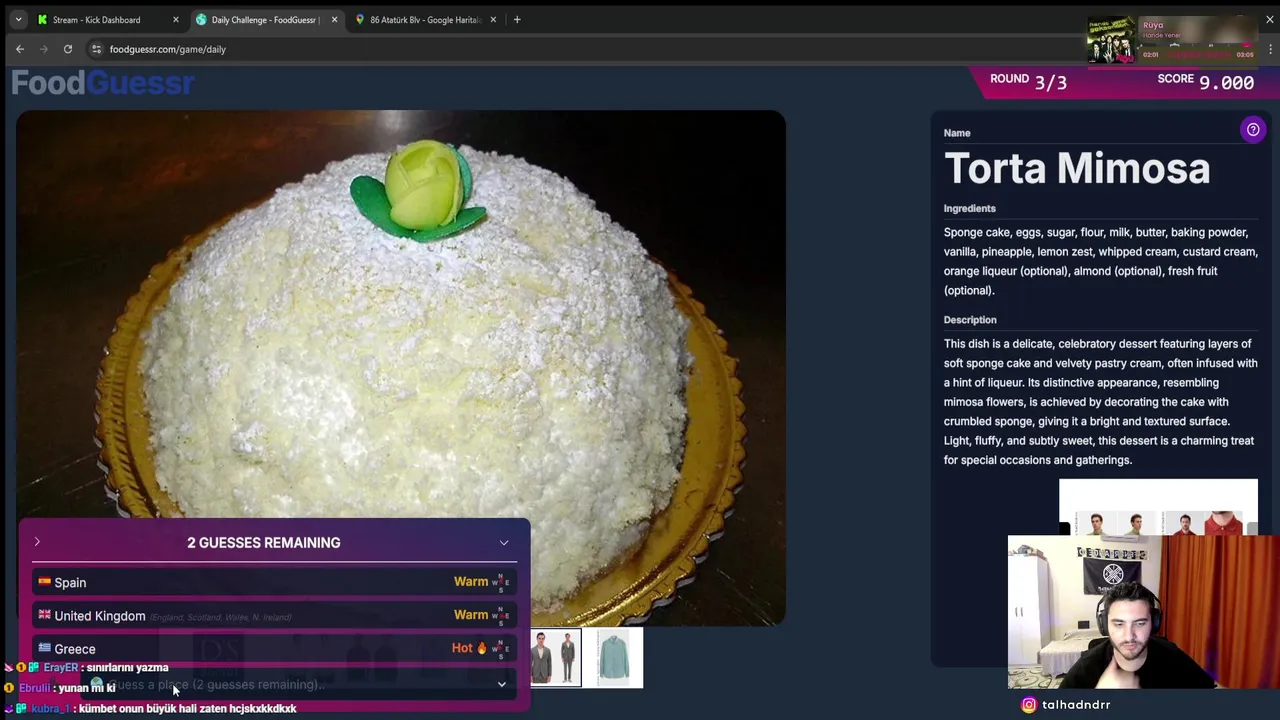The width and height of the screenshot is (1280, 720).
Task: Open the guess place dropdown arrow
Action: [502, 685]
